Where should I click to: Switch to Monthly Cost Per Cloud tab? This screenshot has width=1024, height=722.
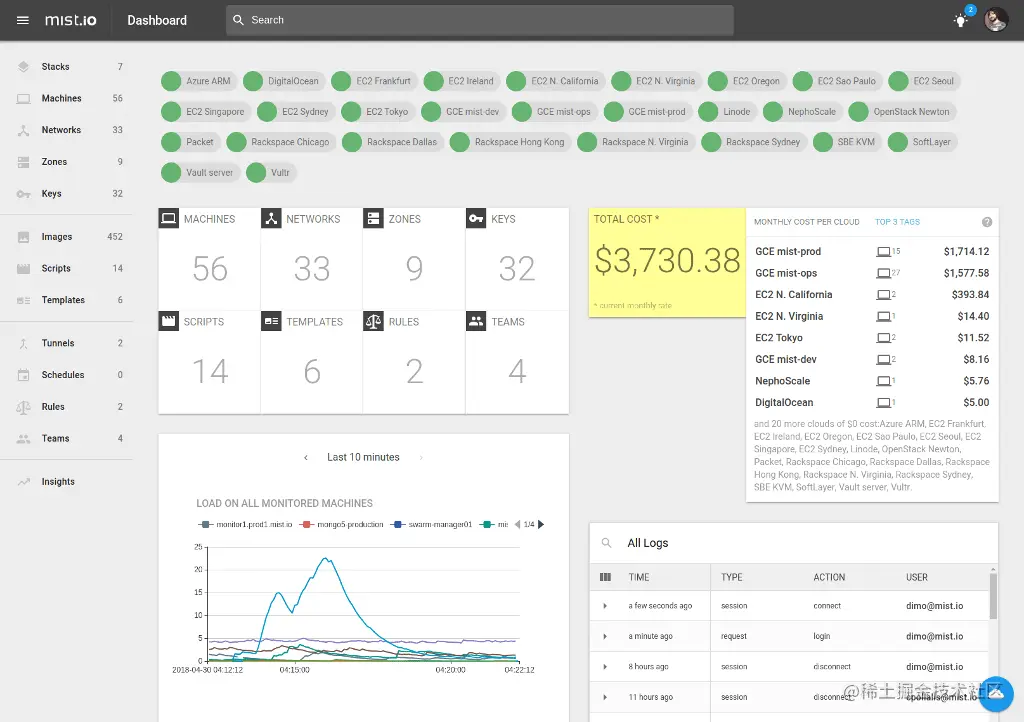(807, 222)
